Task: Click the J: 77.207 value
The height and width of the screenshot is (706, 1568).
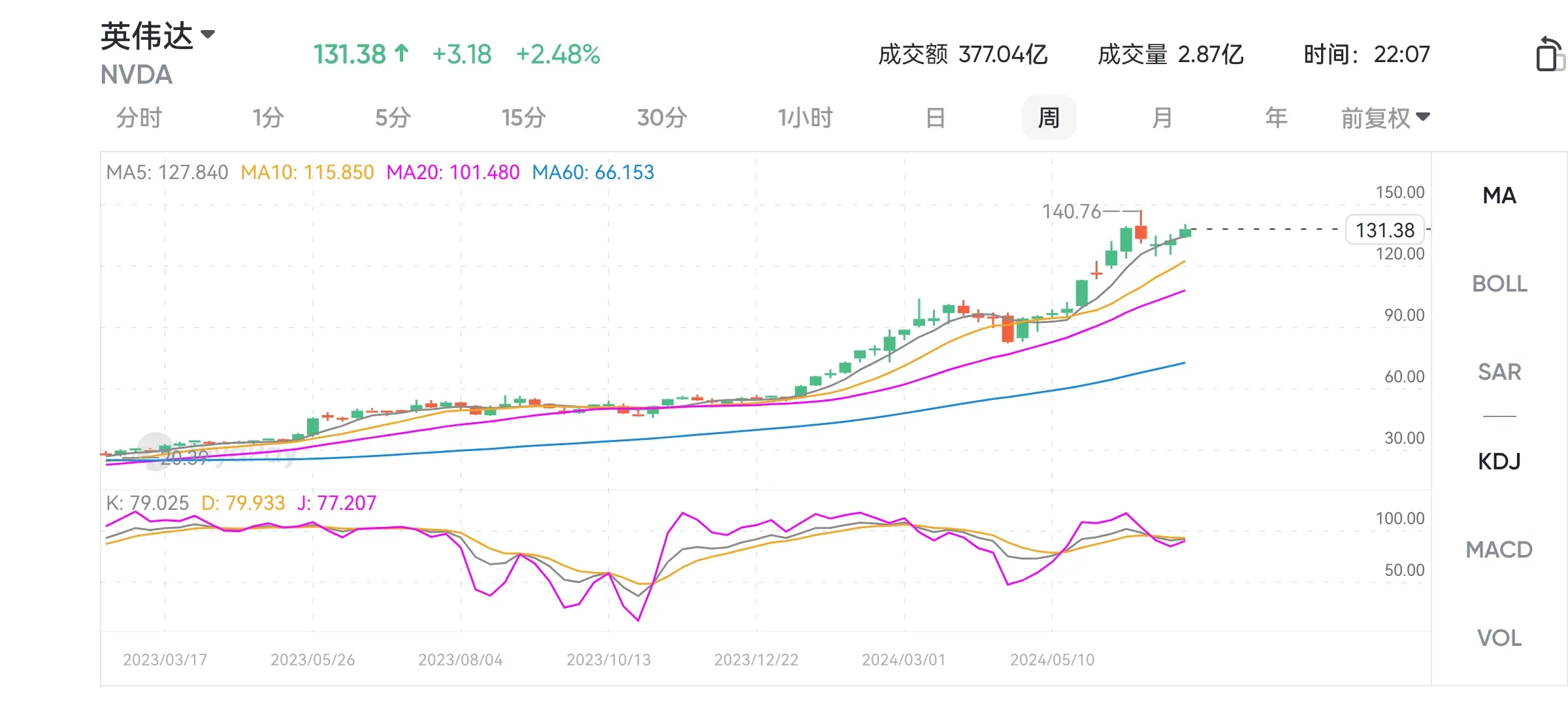Action: [336, 503]
